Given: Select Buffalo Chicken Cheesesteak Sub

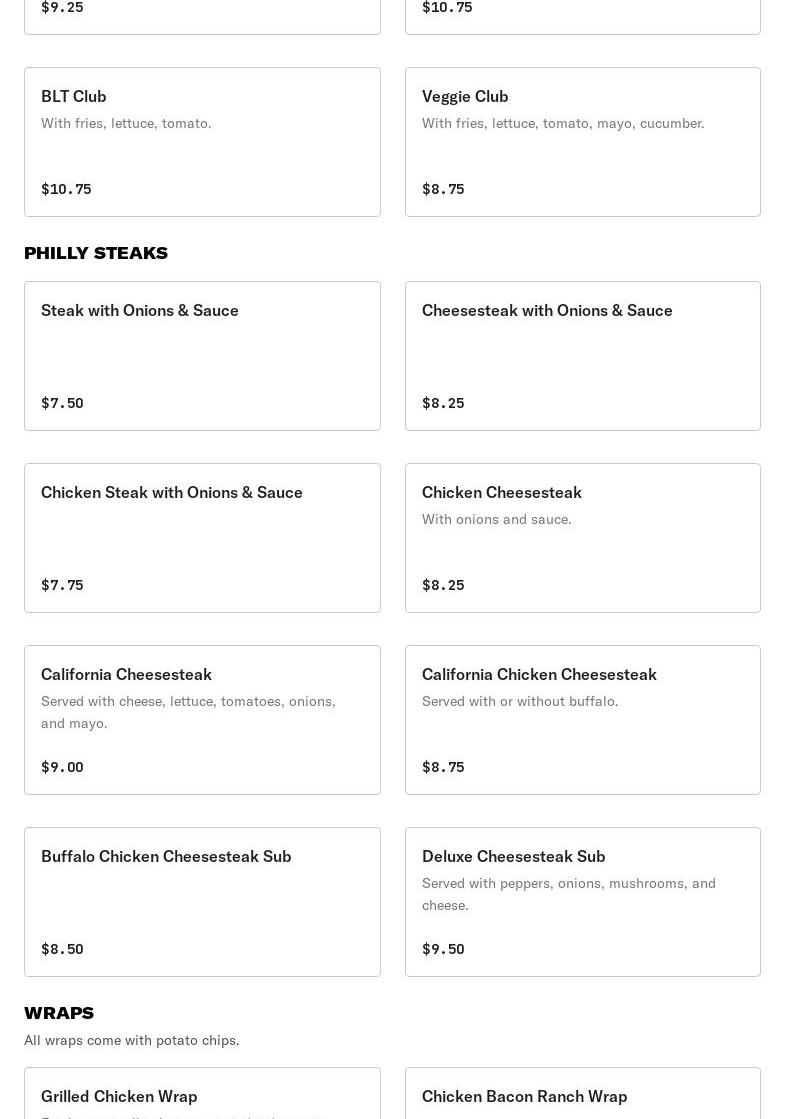Looking at the screenshot, I should tap(202, 902).
